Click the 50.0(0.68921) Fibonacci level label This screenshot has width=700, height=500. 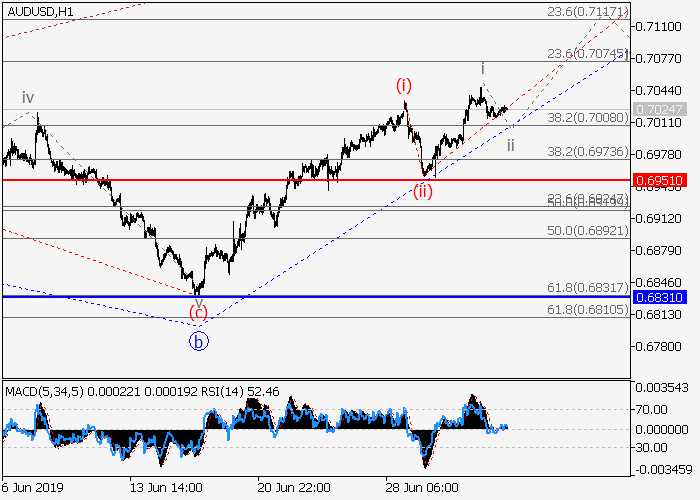coord(588,230)
